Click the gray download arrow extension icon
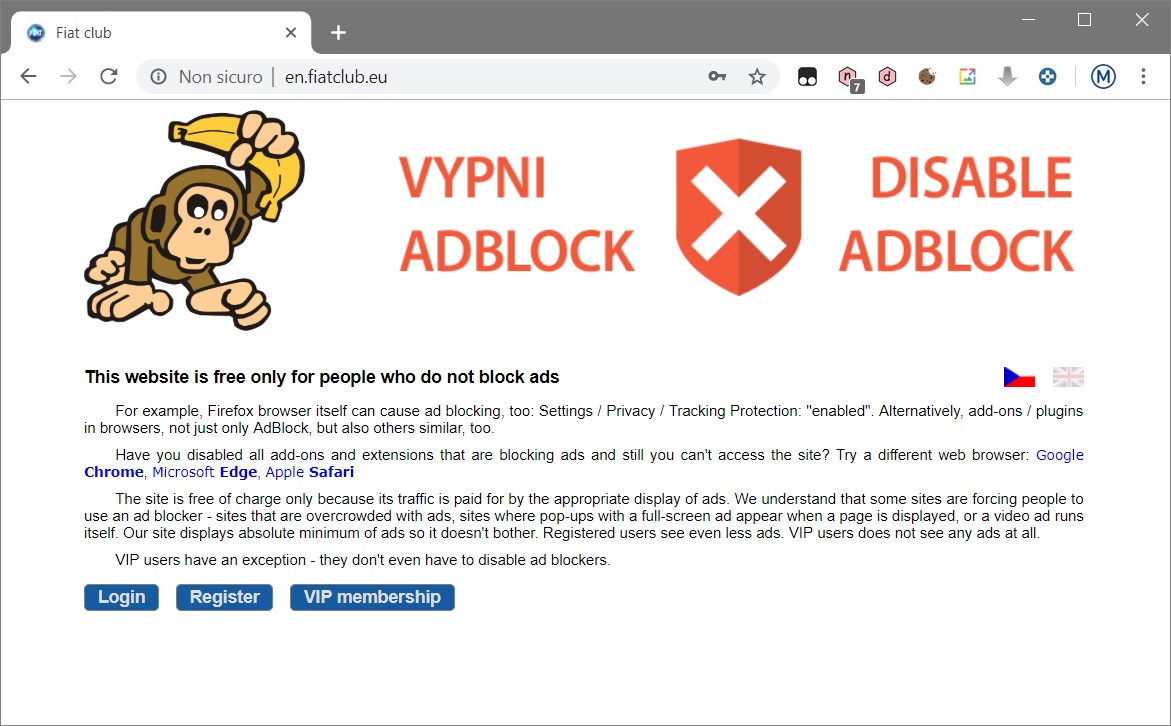The height and width of the screenshot is (726, 1171). click(1007, 76)
